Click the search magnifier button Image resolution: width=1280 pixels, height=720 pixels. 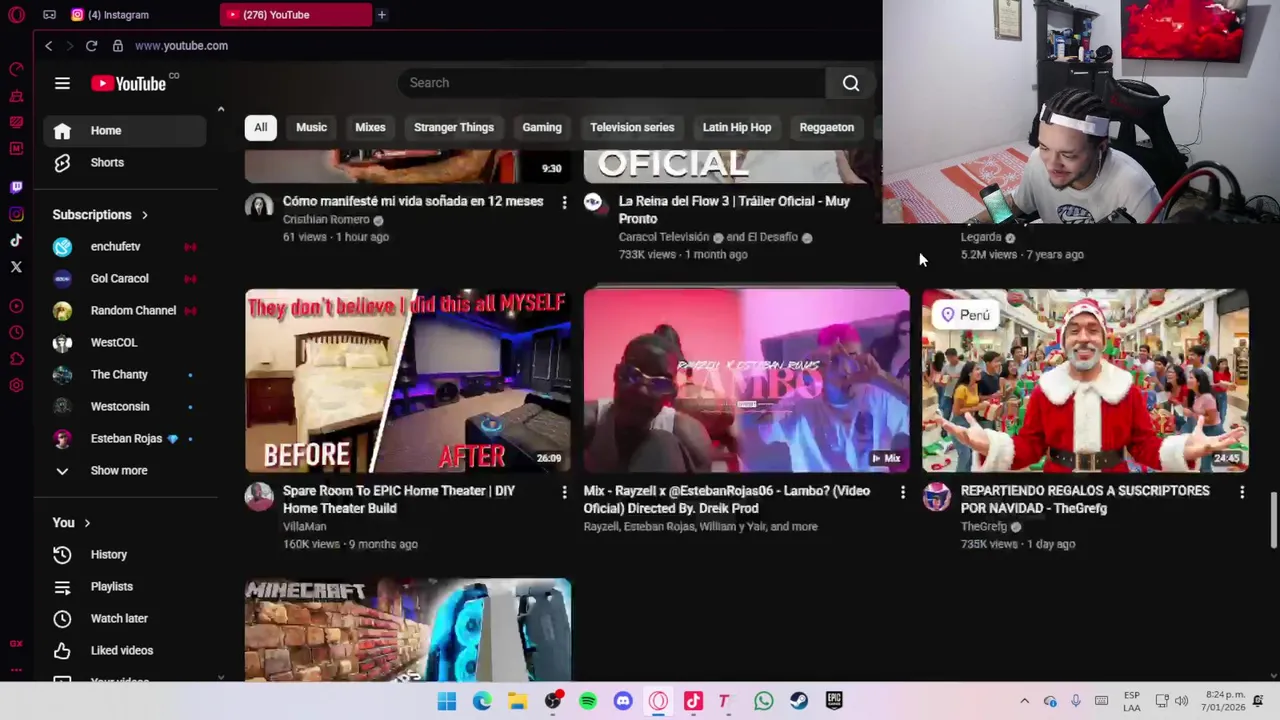tap(851, 83)
